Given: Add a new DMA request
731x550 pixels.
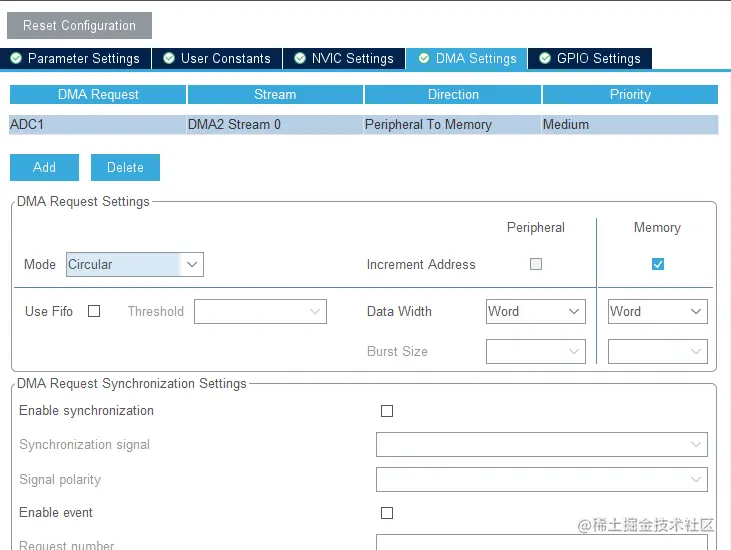Looking at the screenshot, I should point(44,167).
